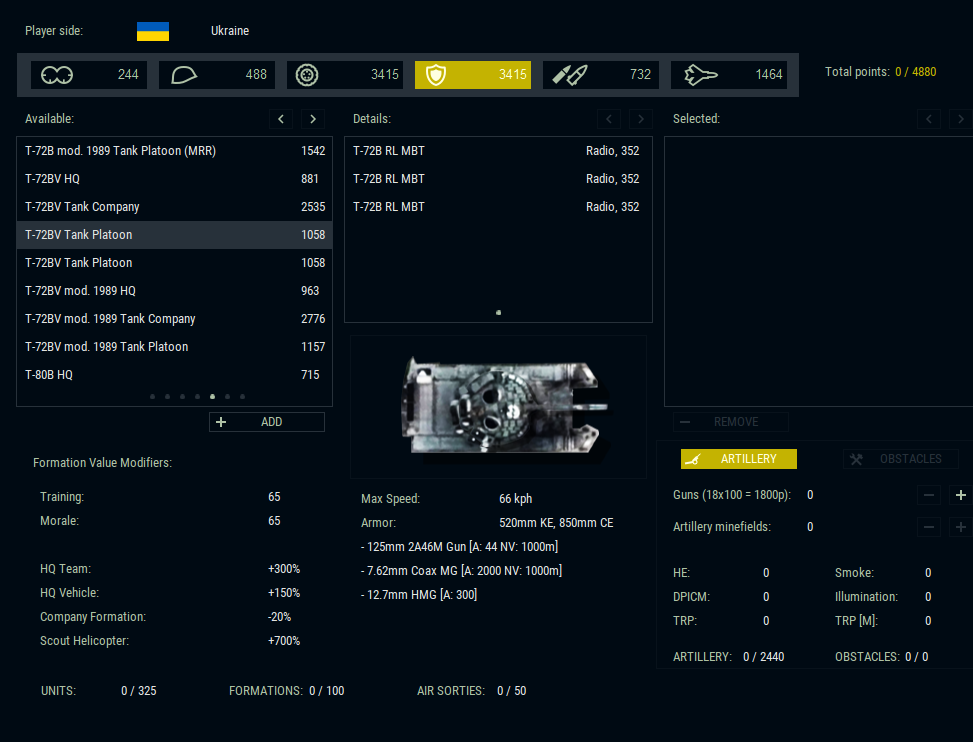Image resolution: width=973 pixels, height=742 pixels.
Task: Click the ADD button
Action: tap(267, 422)
